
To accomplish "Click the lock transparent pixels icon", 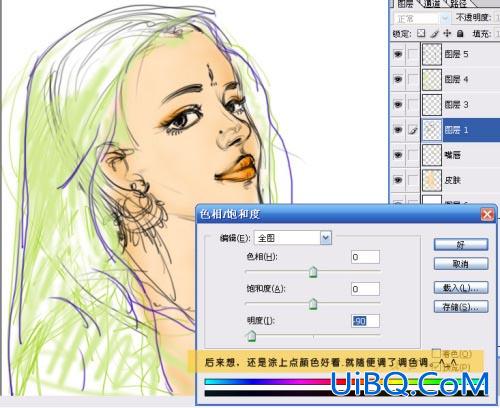I will pyautogui.click(x=421, y=33).
